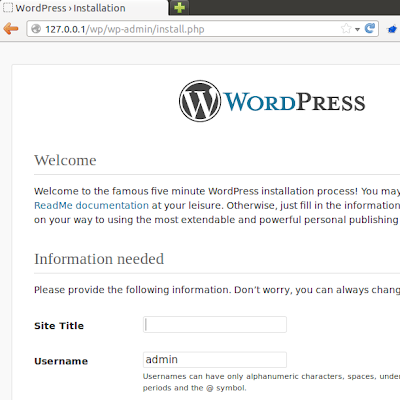This screenshot has width=400, height=400.
Task: Click the site identity globe icon
Action: (x=36, y=29)
